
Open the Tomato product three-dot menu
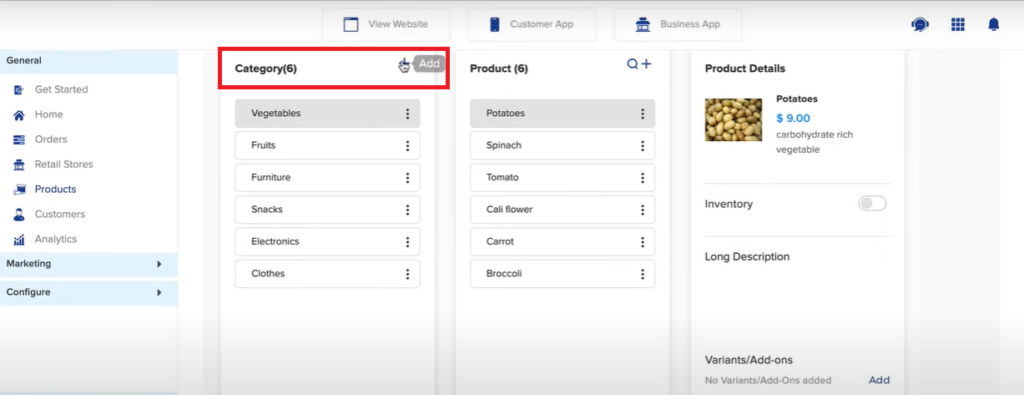tap(643, 178)
